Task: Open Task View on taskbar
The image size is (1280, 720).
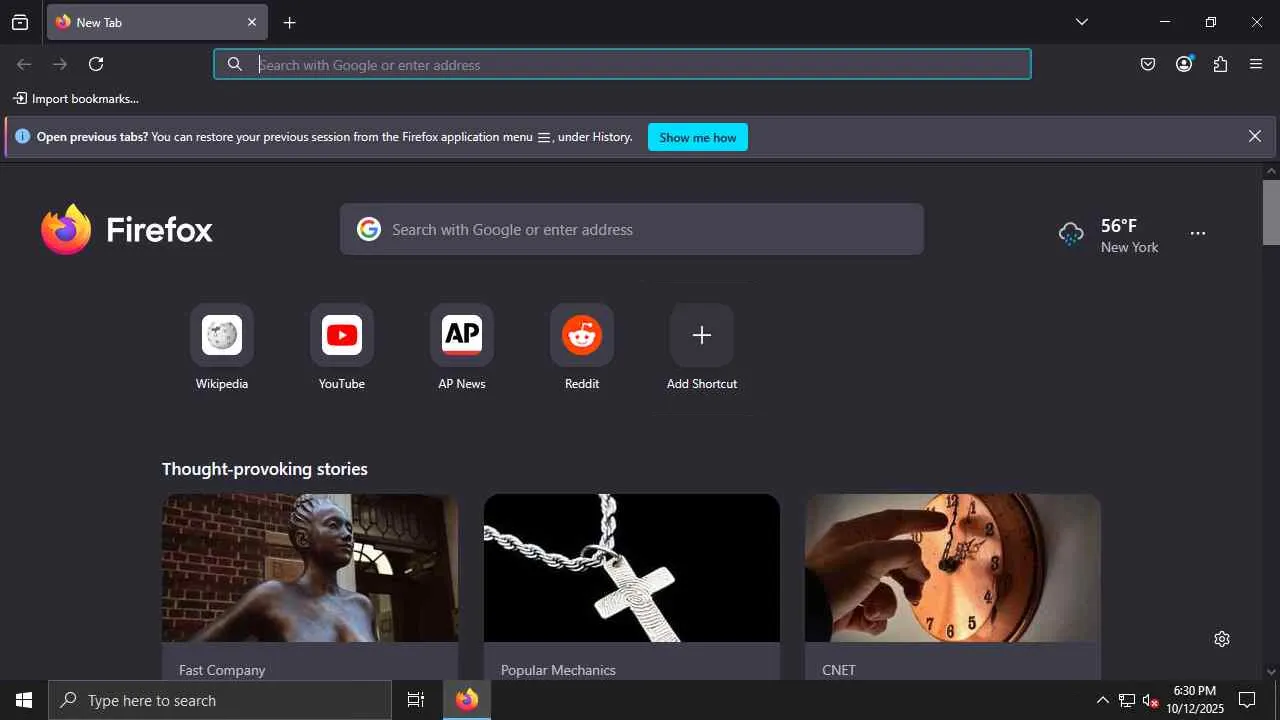Action: (x=416, y=701)
